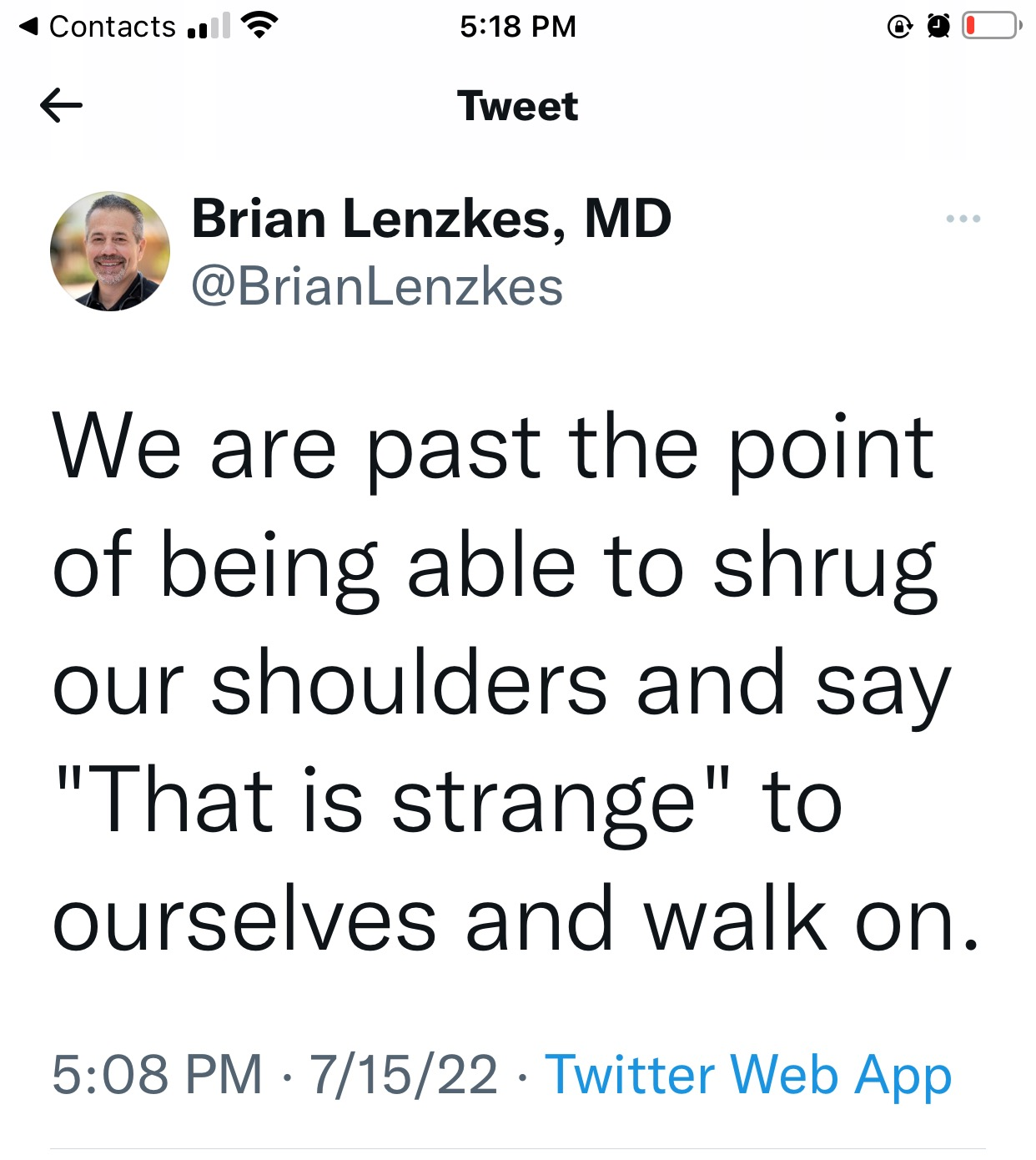
Task: Tap the Wi-Fi status icon
Action: (259, 26)
